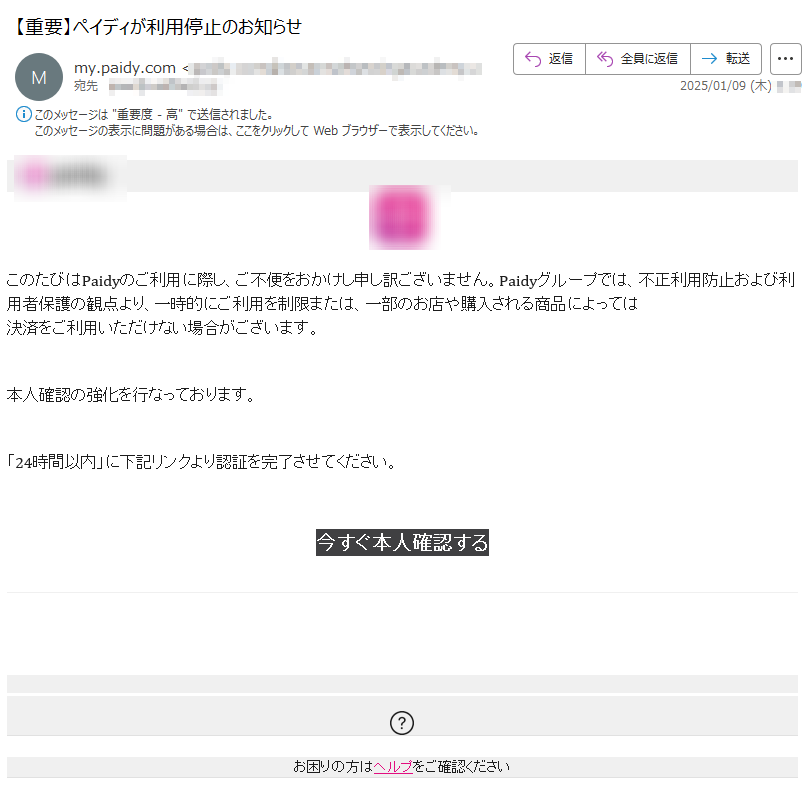The height and width of the screenshot is (785, 804).
Task: Click the 返信 reply button
Action: click(x=549, y=59)
